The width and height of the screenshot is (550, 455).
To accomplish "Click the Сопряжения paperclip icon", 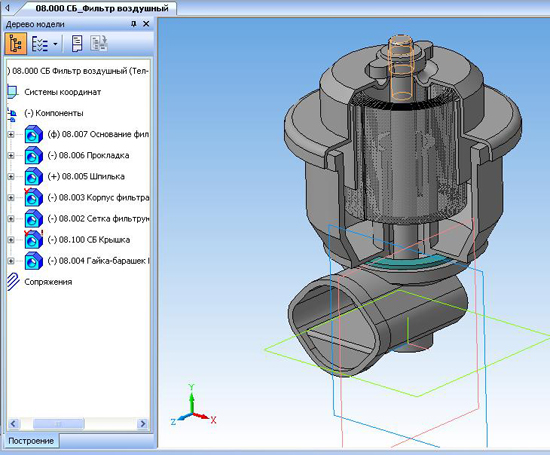I will click(13, 282).
